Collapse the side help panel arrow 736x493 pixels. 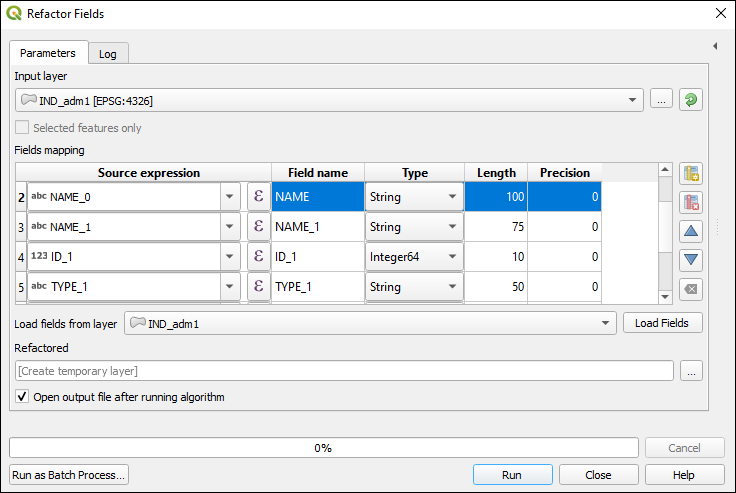point(715,46)
